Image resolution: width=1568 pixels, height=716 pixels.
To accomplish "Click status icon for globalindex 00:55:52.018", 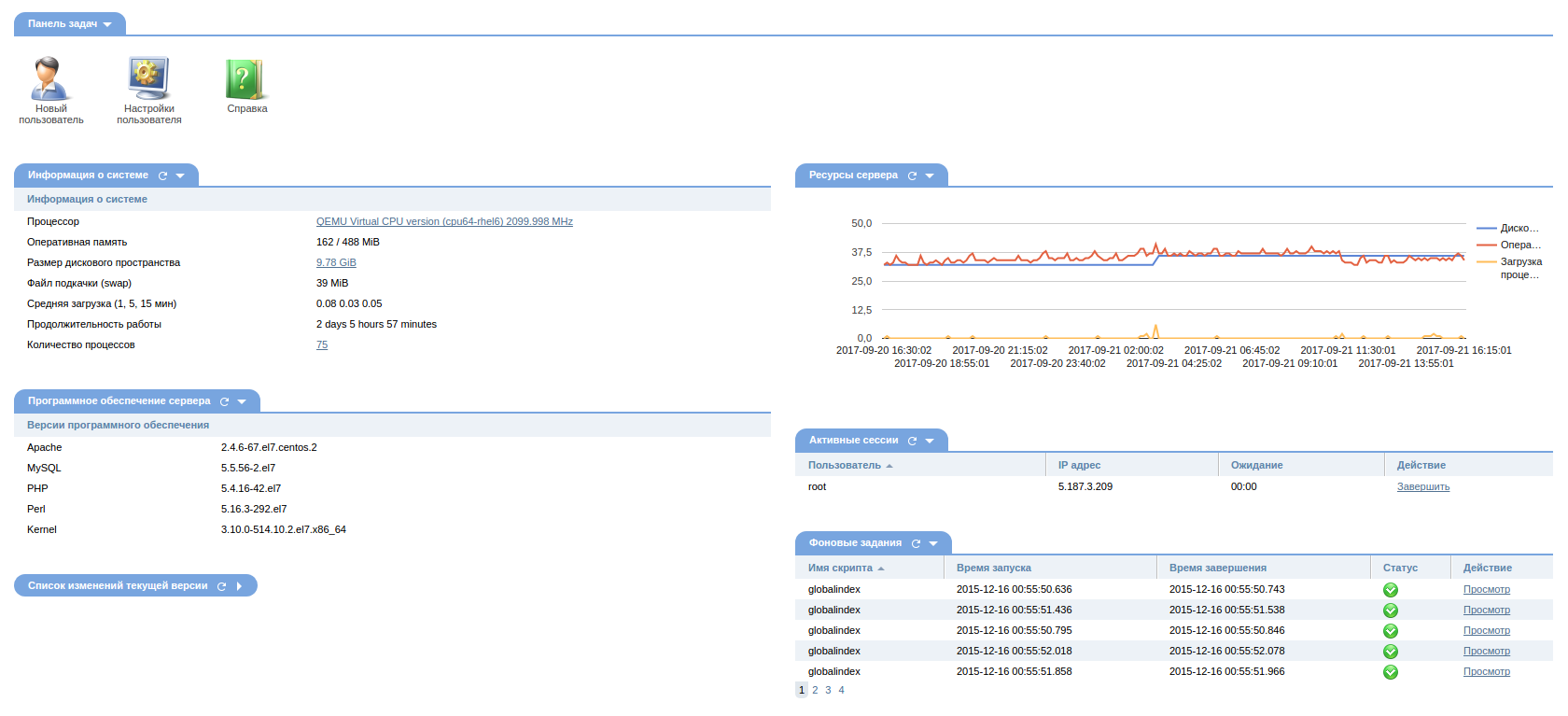I will [x=1391, y=652].
